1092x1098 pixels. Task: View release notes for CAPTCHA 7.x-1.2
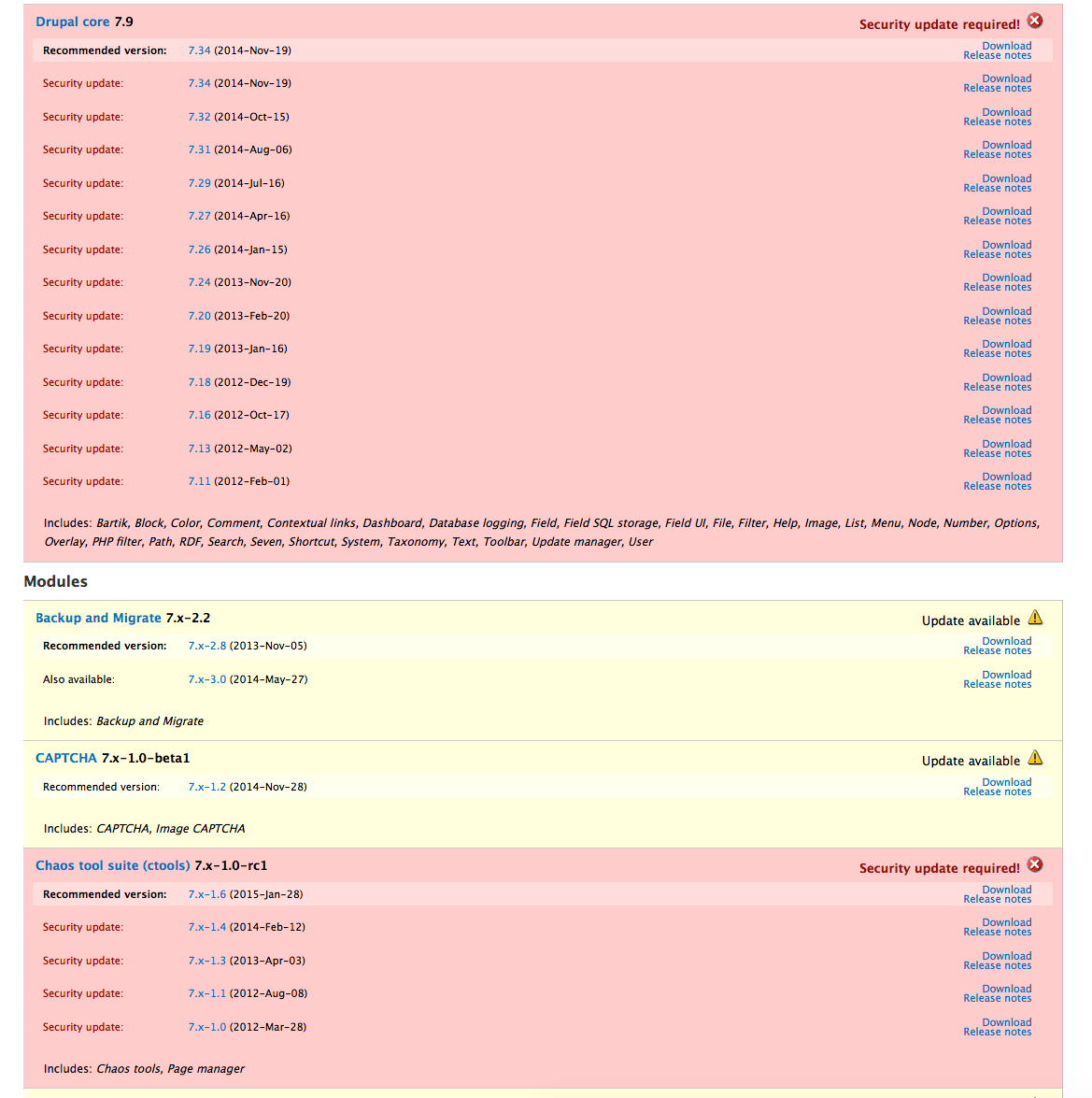tap(998, 792)
